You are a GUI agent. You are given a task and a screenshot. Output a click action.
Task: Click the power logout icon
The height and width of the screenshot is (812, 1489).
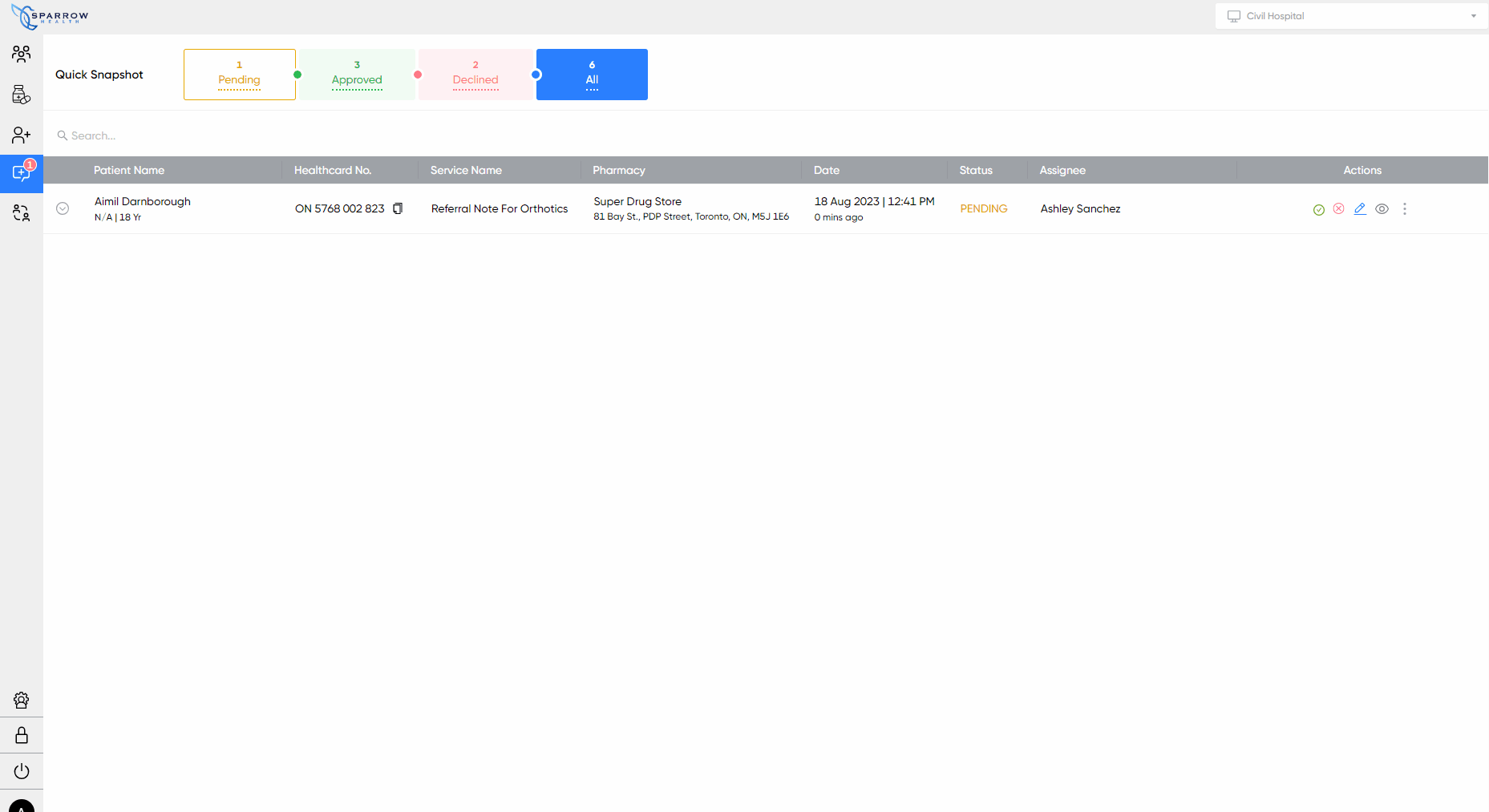(x=22, y=771)
